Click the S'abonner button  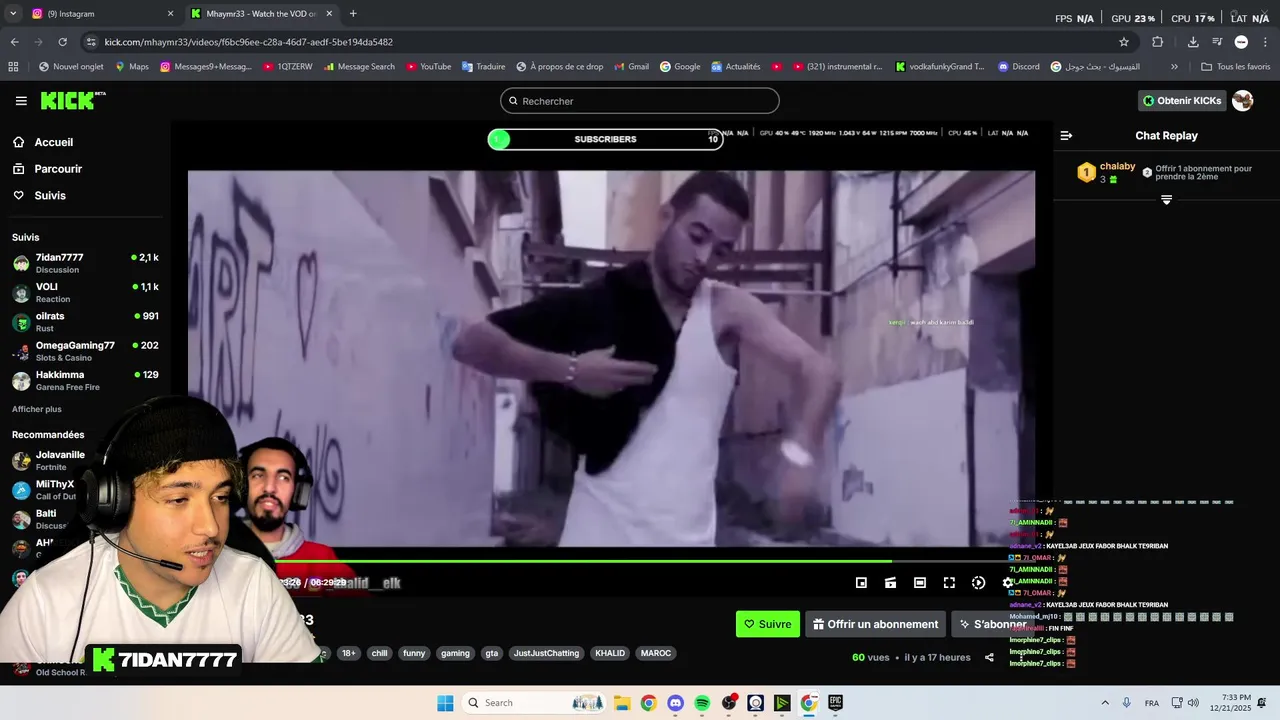point(992,624)
